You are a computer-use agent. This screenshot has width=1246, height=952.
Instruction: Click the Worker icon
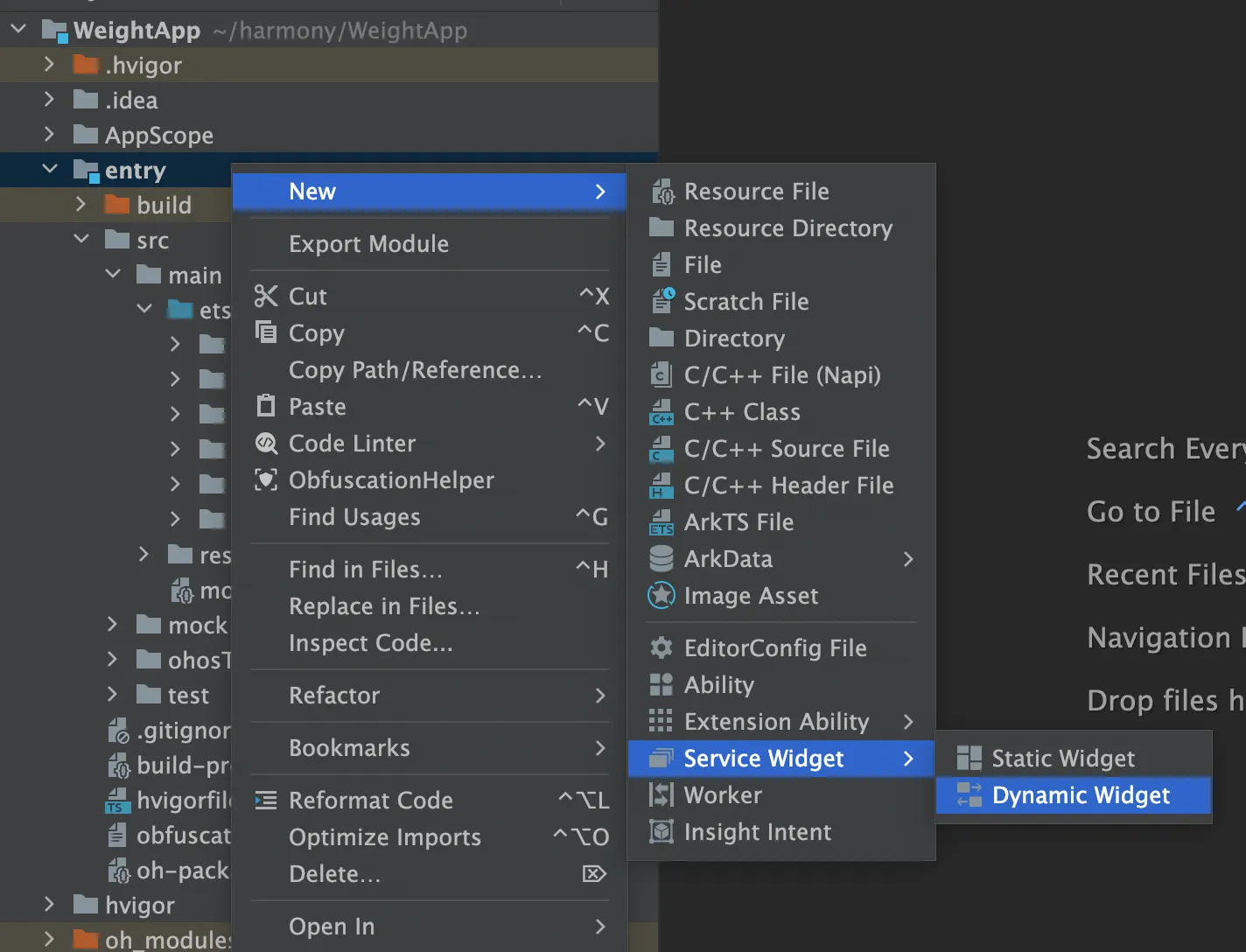[x=661, y=795]
